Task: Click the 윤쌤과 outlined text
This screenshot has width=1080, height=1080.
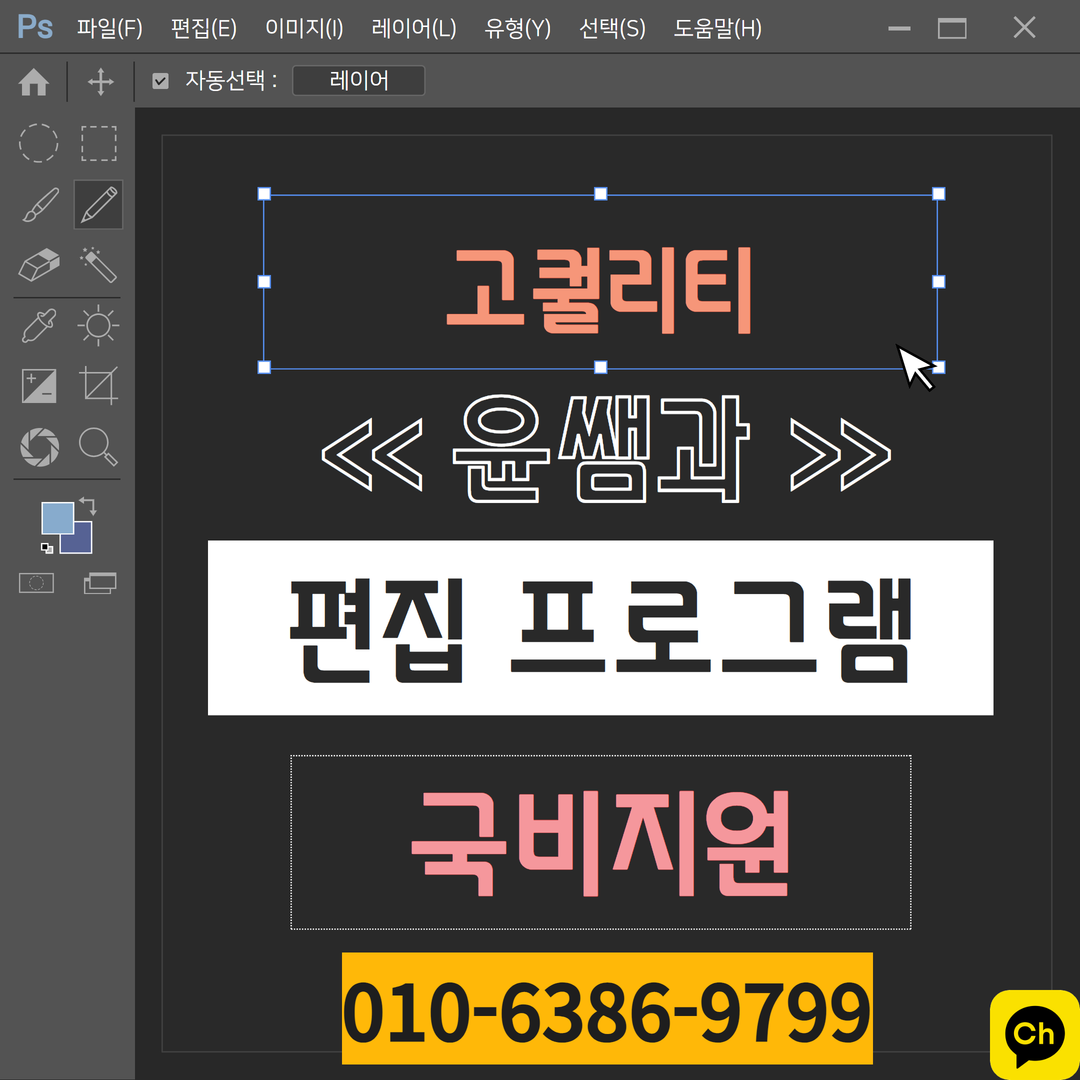Action: [x=600, y=448]
